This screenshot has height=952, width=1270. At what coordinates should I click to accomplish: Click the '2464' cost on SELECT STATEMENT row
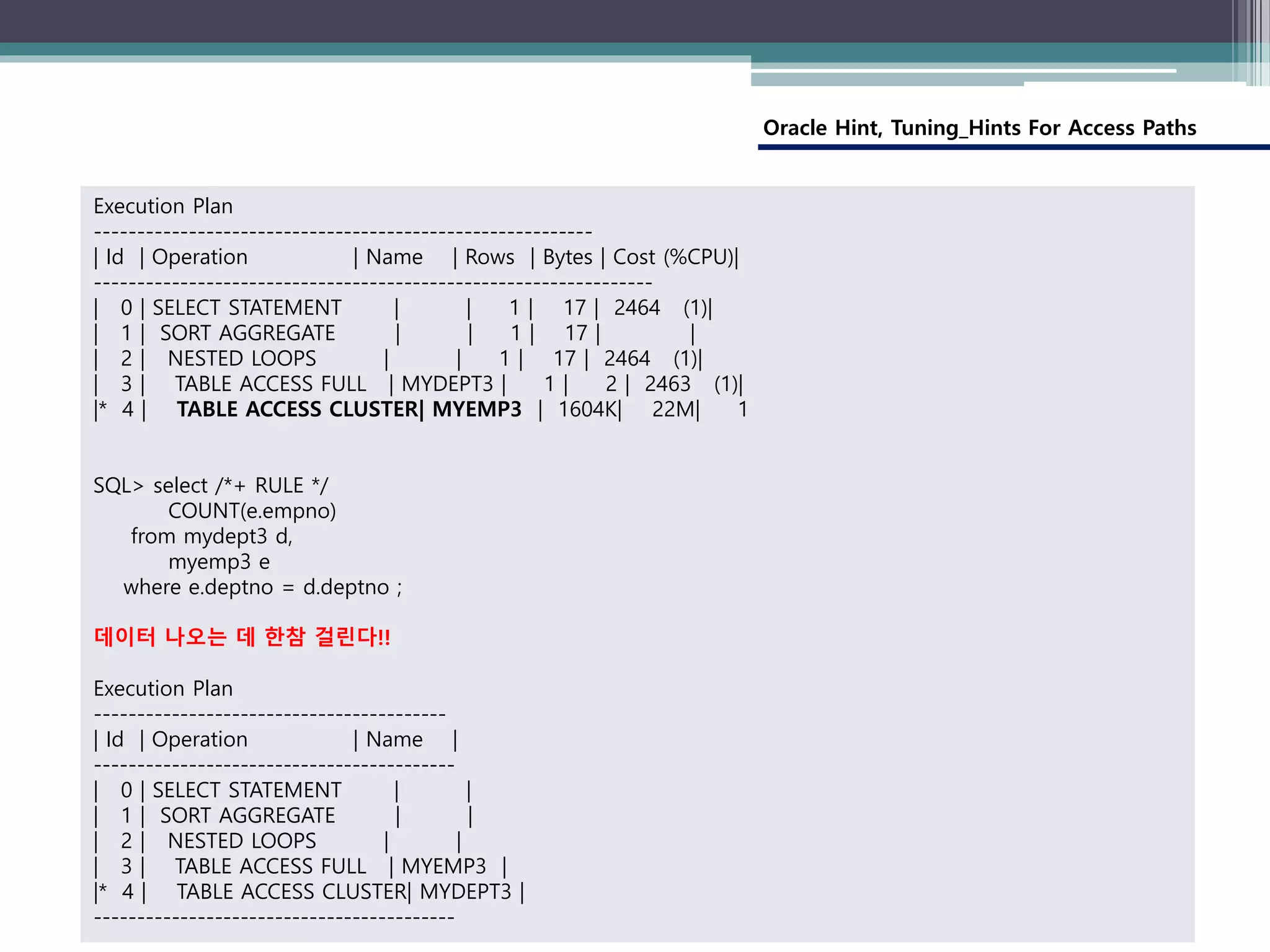click(x=637, y=308)
